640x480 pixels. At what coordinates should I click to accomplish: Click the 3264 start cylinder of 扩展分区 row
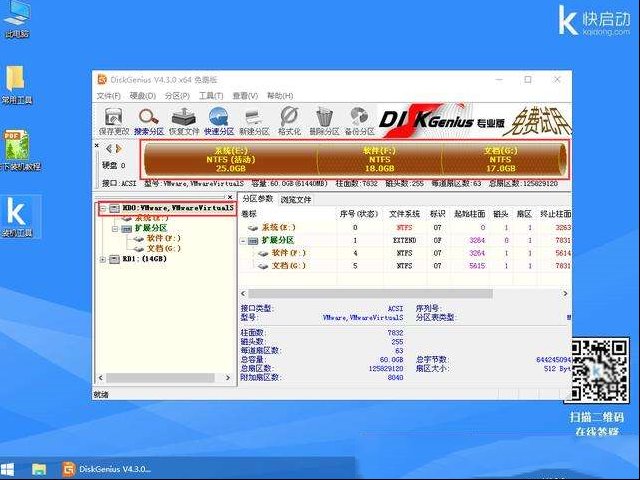click(476, 240)
